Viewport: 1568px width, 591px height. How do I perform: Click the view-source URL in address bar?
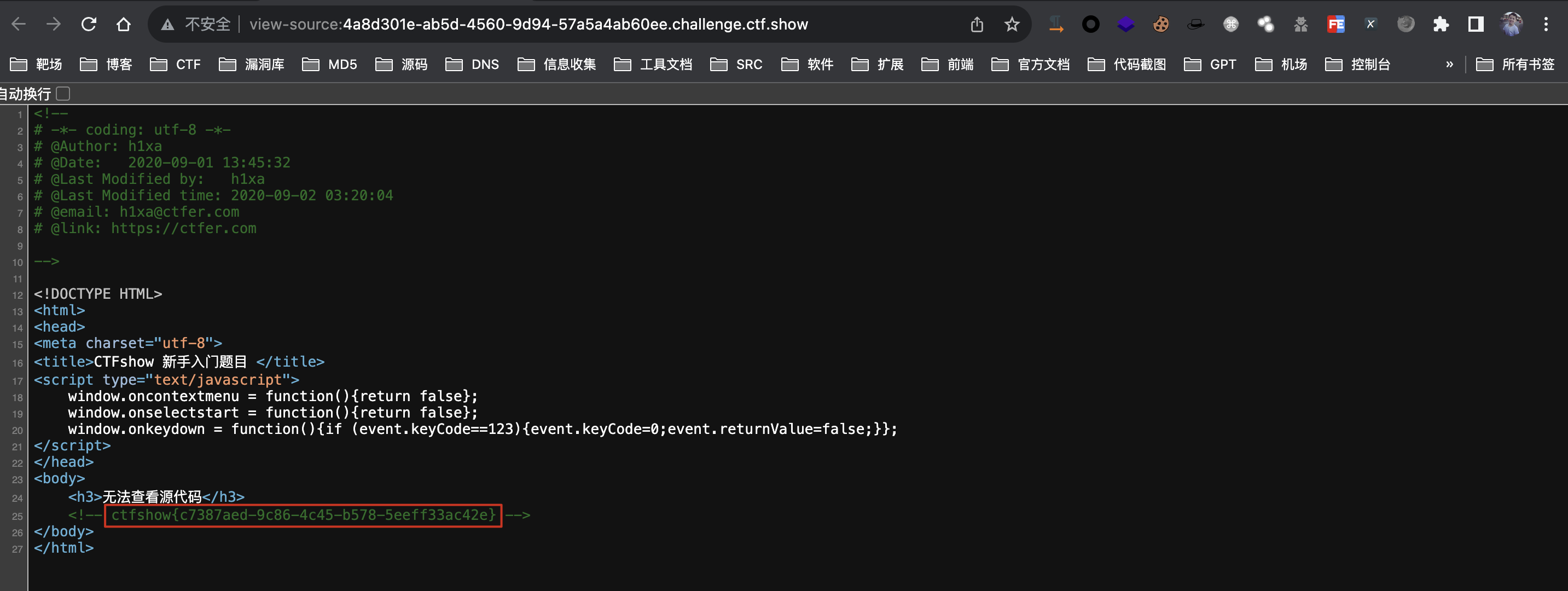(529, 24)
